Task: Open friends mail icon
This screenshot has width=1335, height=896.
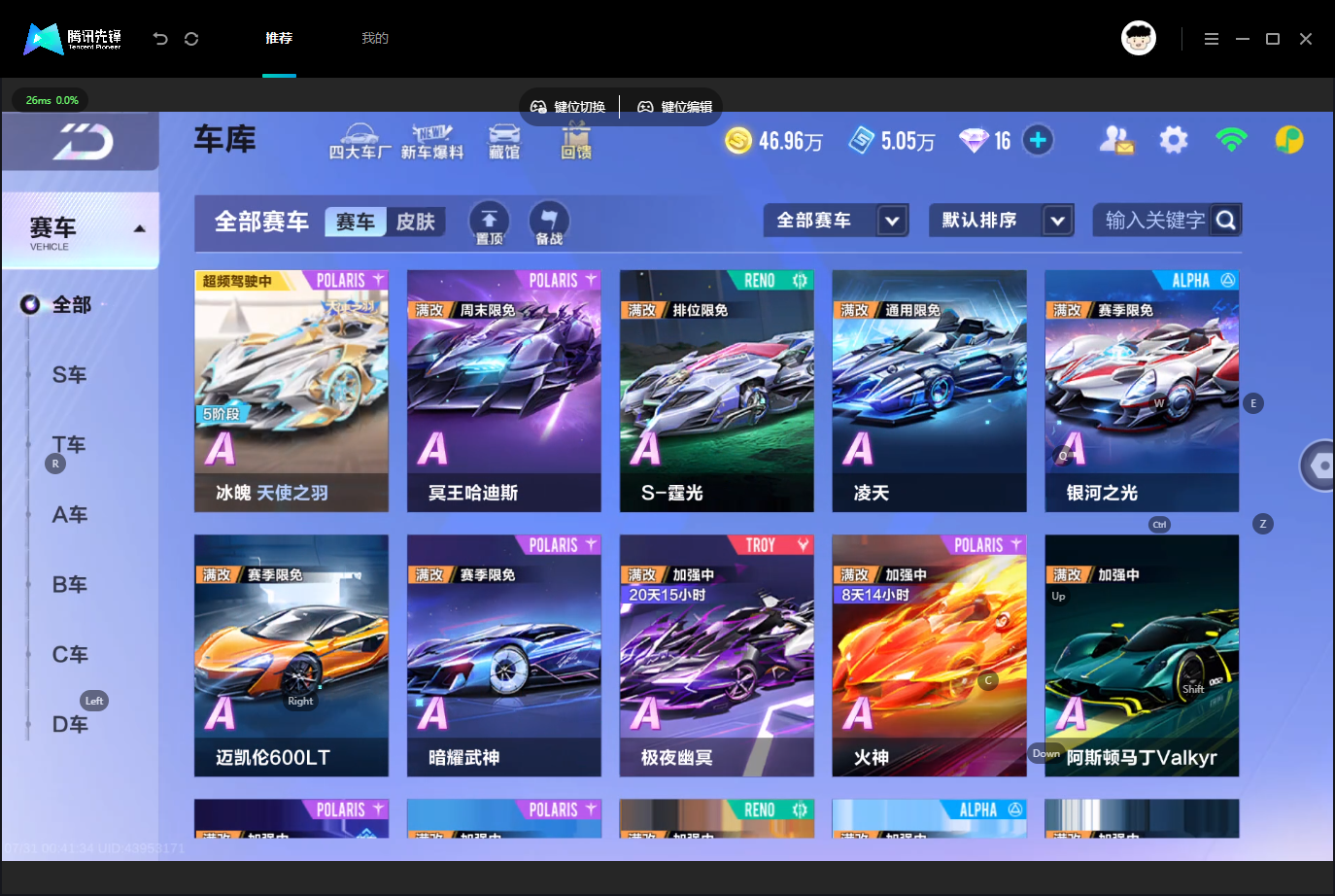Action: point(1116,140)
